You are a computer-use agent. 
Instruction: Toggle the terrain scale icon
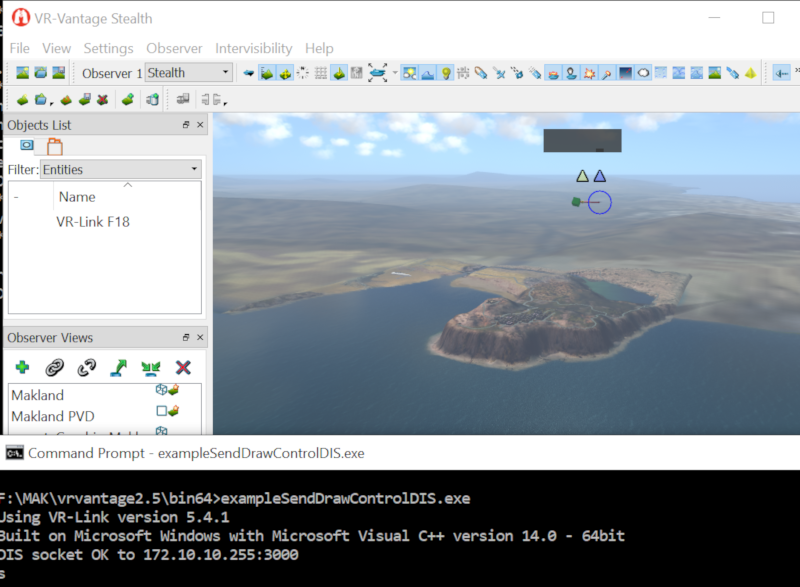(x=266, y=73)
